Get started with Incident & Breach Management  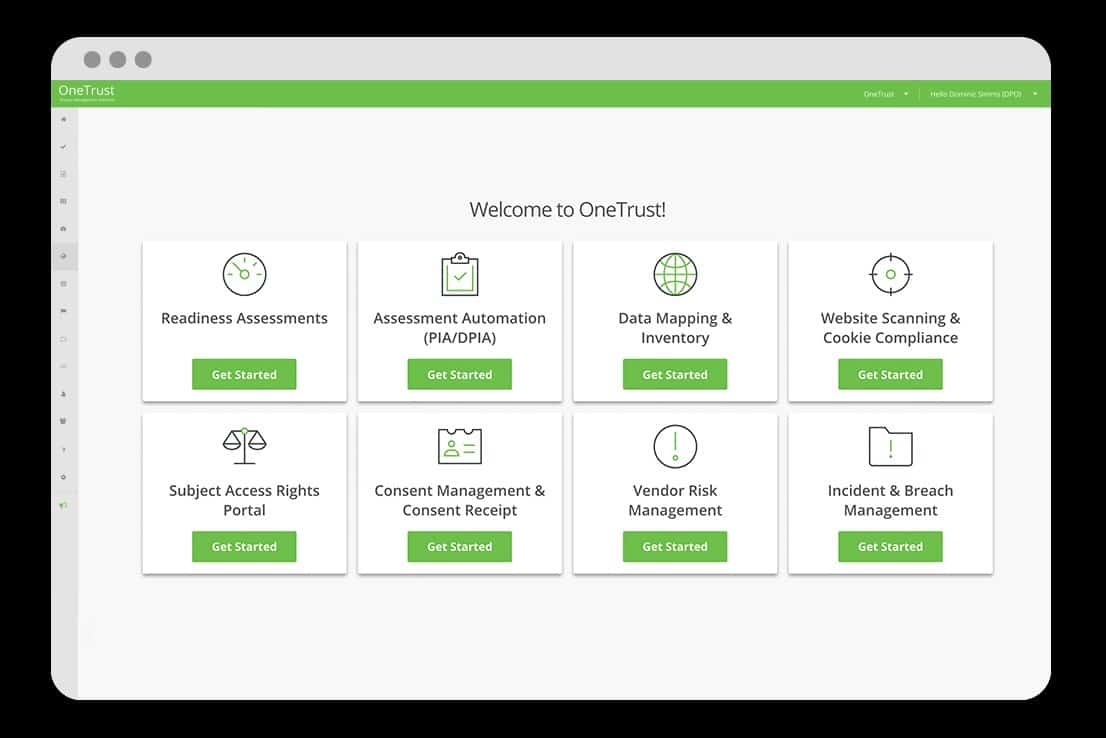pos(890,546)
